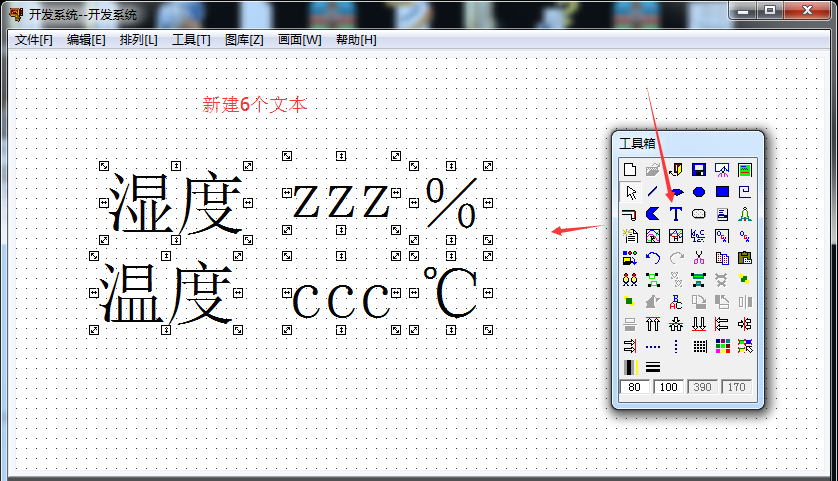Click the two figures group icon
The height and width of the screenshot is (481, 838).
point(630,280)
